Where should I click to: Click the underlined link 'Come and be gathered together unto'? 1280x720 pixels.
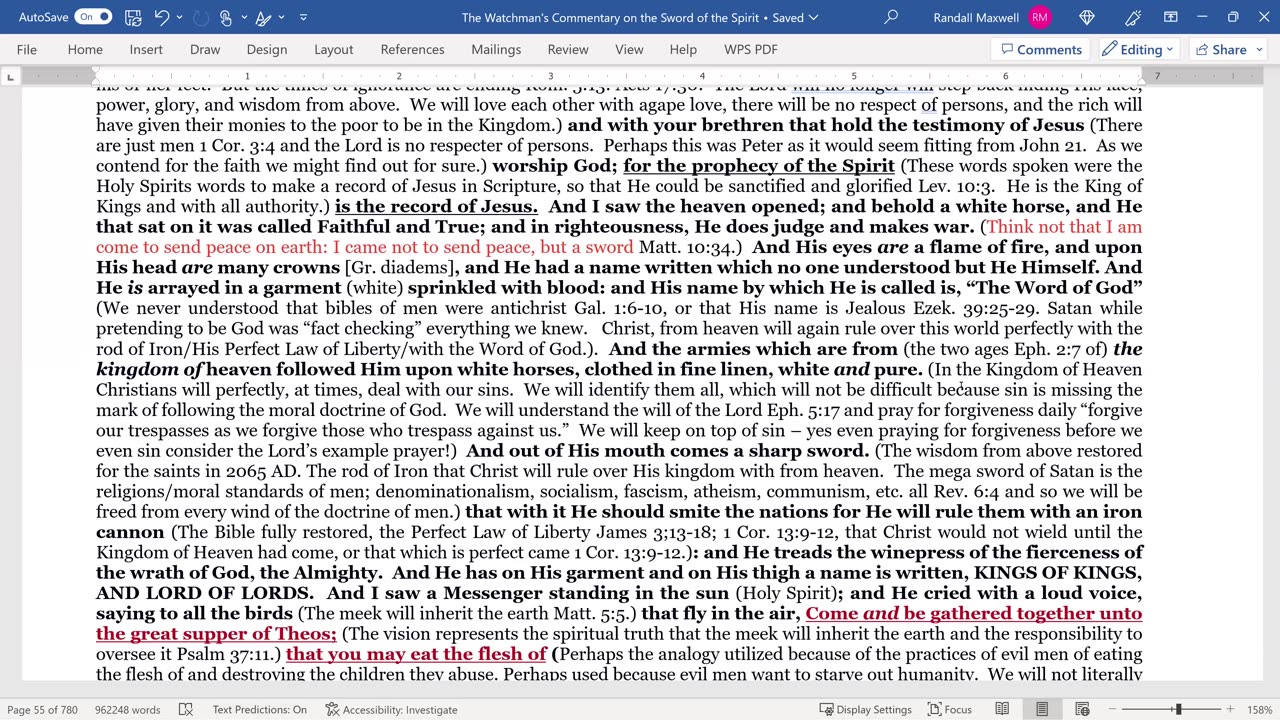coord(973,613)
